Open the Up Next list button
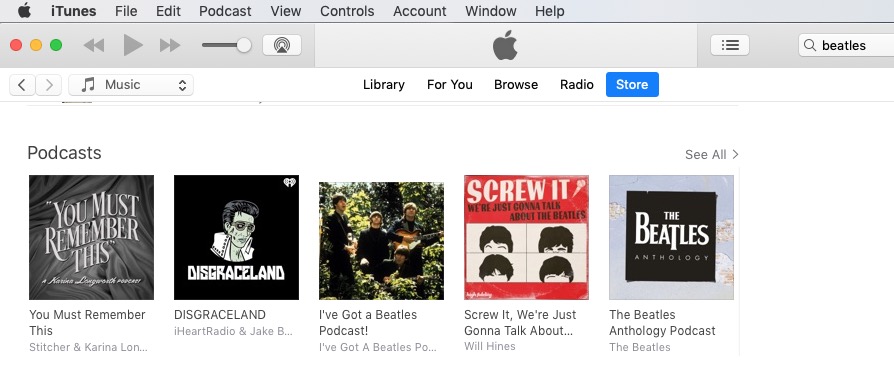 pos(730,45)
